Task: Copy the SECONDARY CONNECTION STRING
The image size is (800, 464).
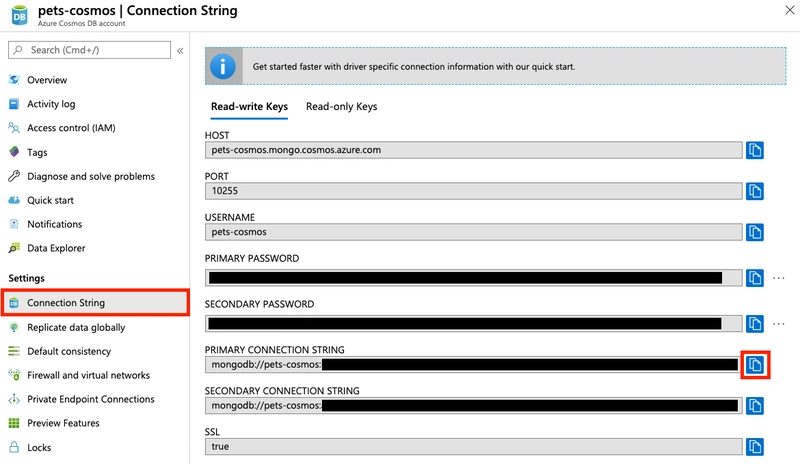Action: click(x=755, y=405)
